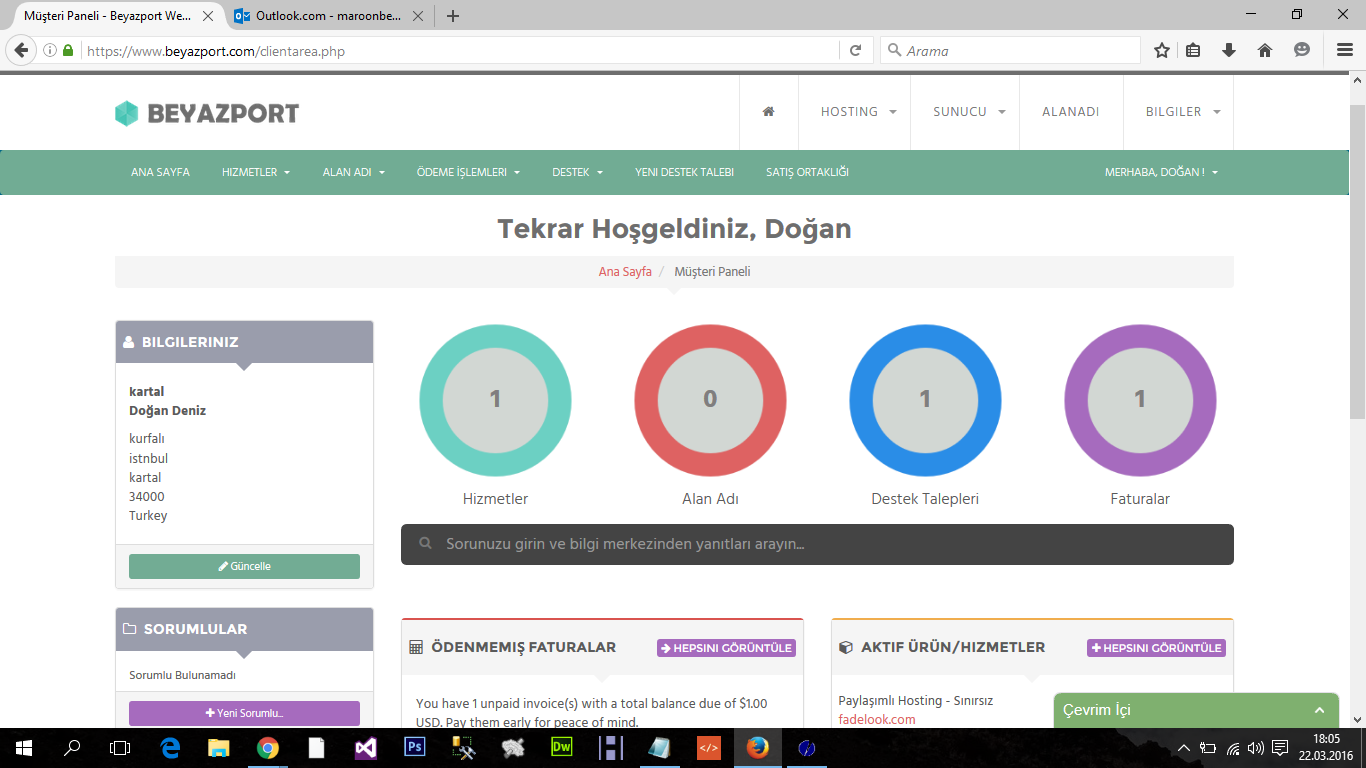Screen dimensions: 1366x768
Task: Open Windows Start menu
Action: coord(22,748)
